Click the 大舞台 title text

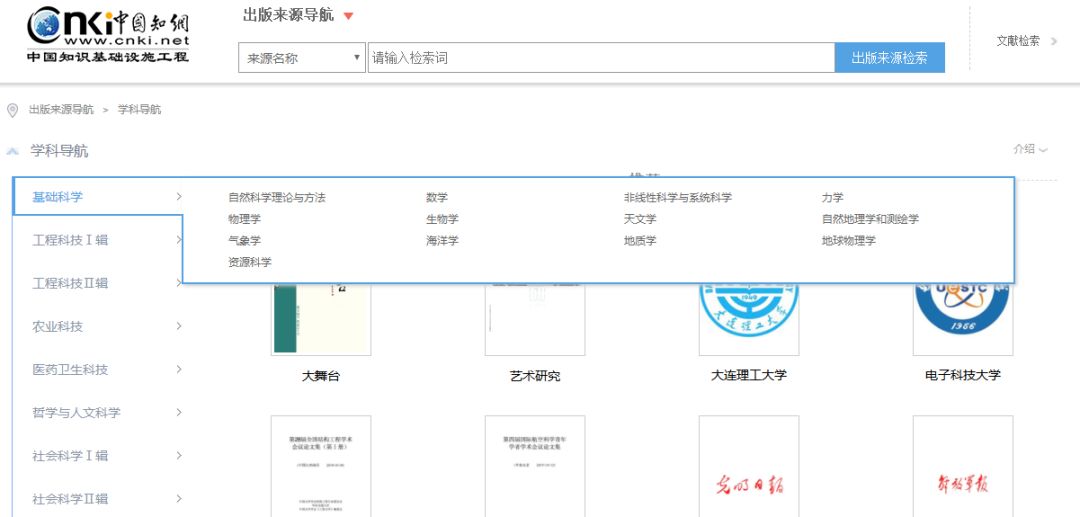tap(321, 377)
